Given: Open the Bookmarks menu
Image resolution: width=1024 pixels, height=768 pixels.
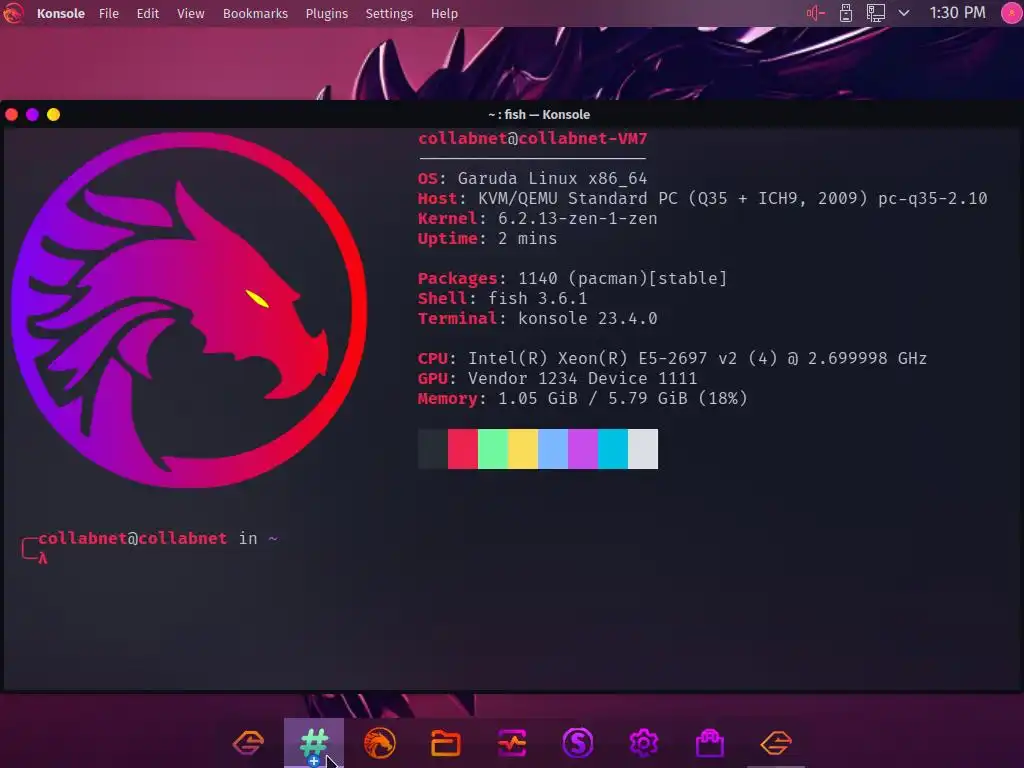Looking at the screenshot, I should pyautogui.click(x=255, y=13).
